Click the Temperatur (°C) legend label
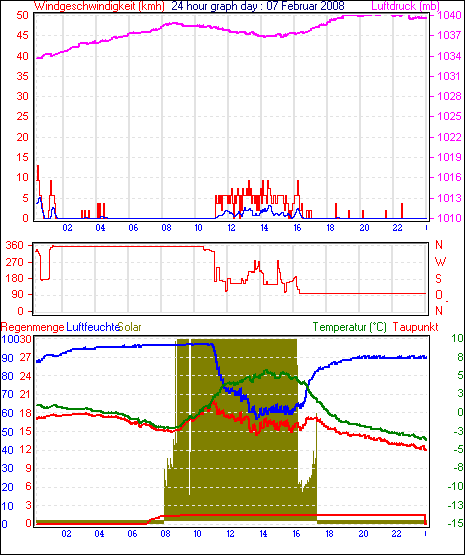 (350, 327)
